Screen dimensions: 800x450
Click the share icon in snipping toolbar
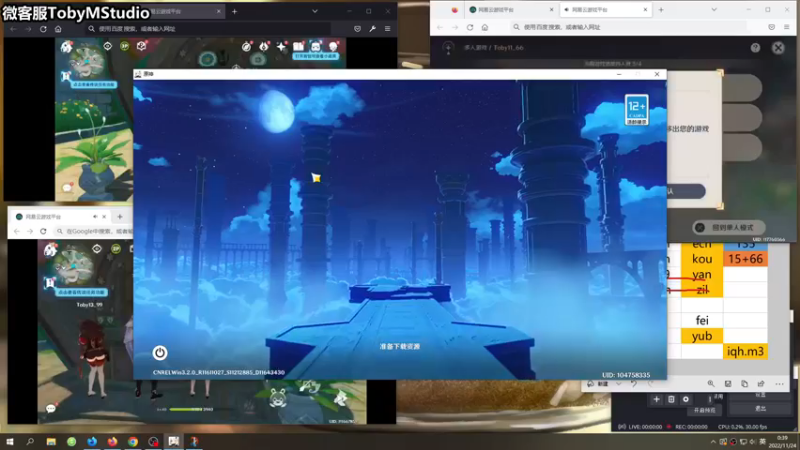pos(761,384)
